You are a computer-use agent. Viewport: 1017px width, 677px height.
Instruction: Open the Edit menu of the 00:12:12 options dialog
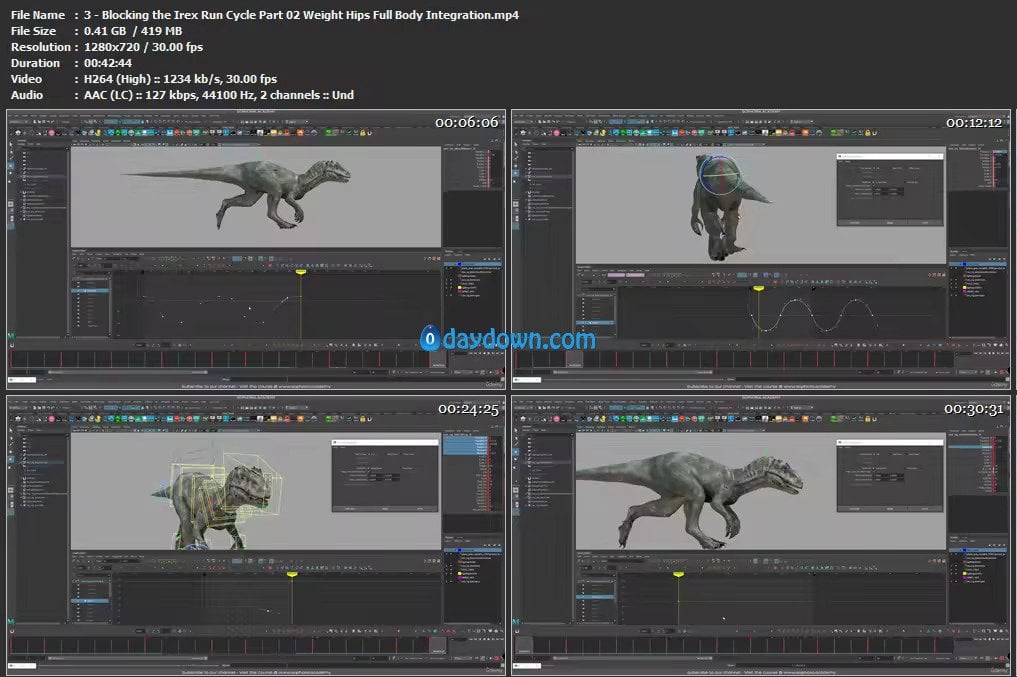(842, 164)
